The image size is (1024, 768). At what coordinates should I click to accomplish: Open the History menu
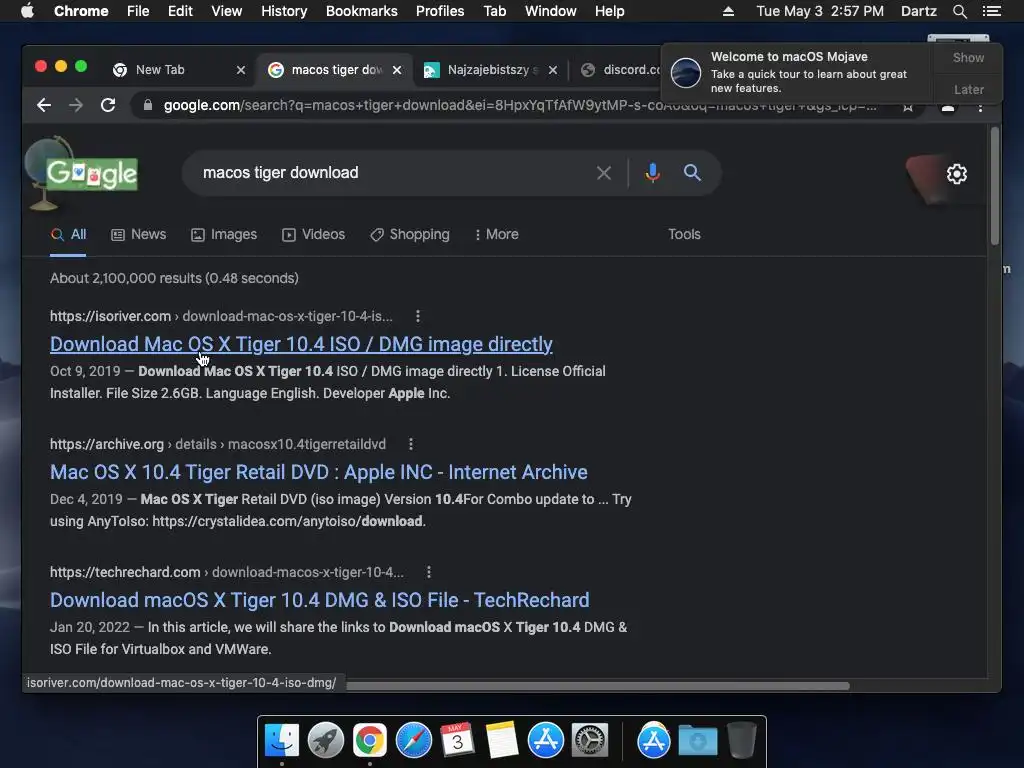[x=284, y=11]
